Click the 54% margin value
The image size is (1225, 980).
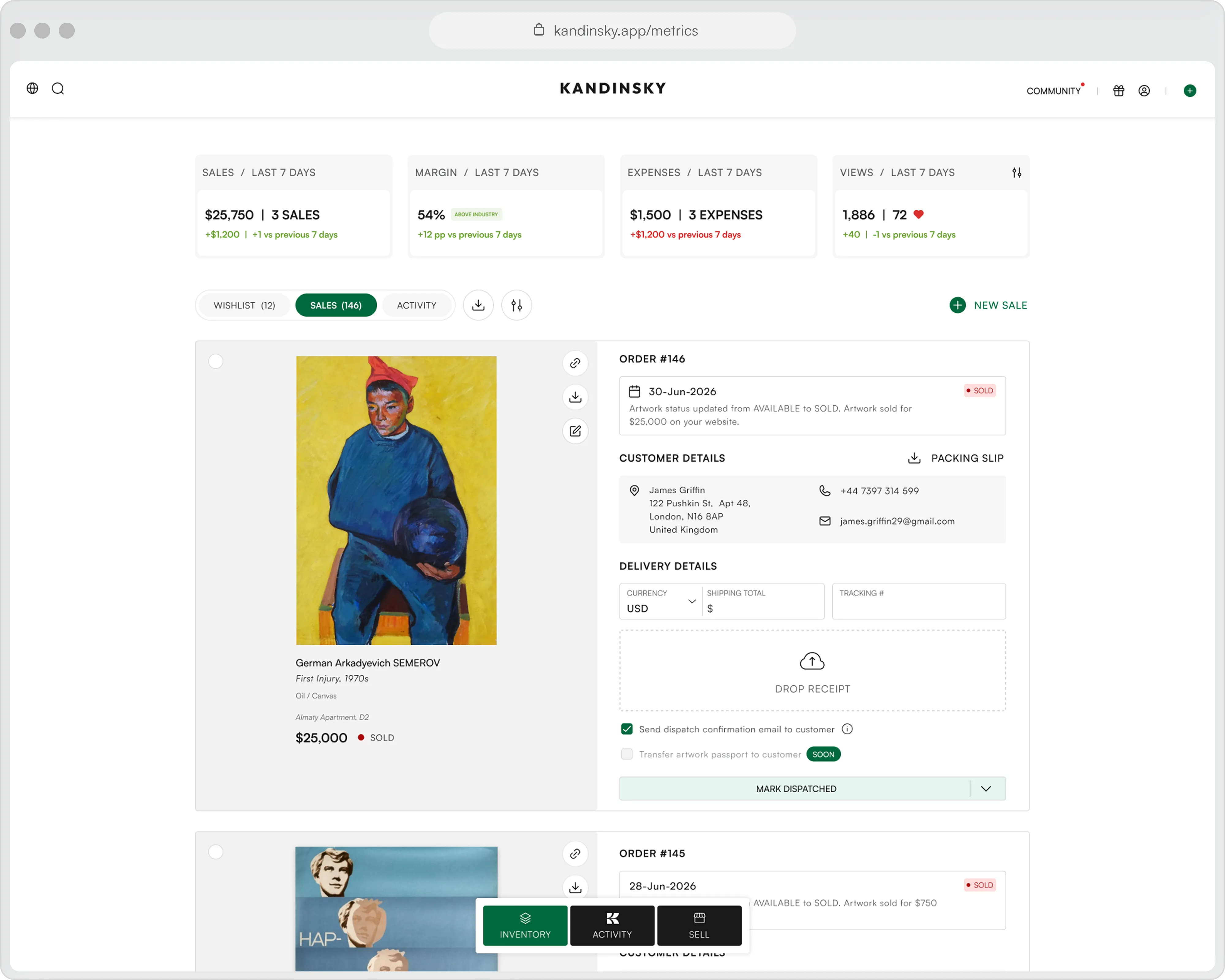click(x=431, y=215)
